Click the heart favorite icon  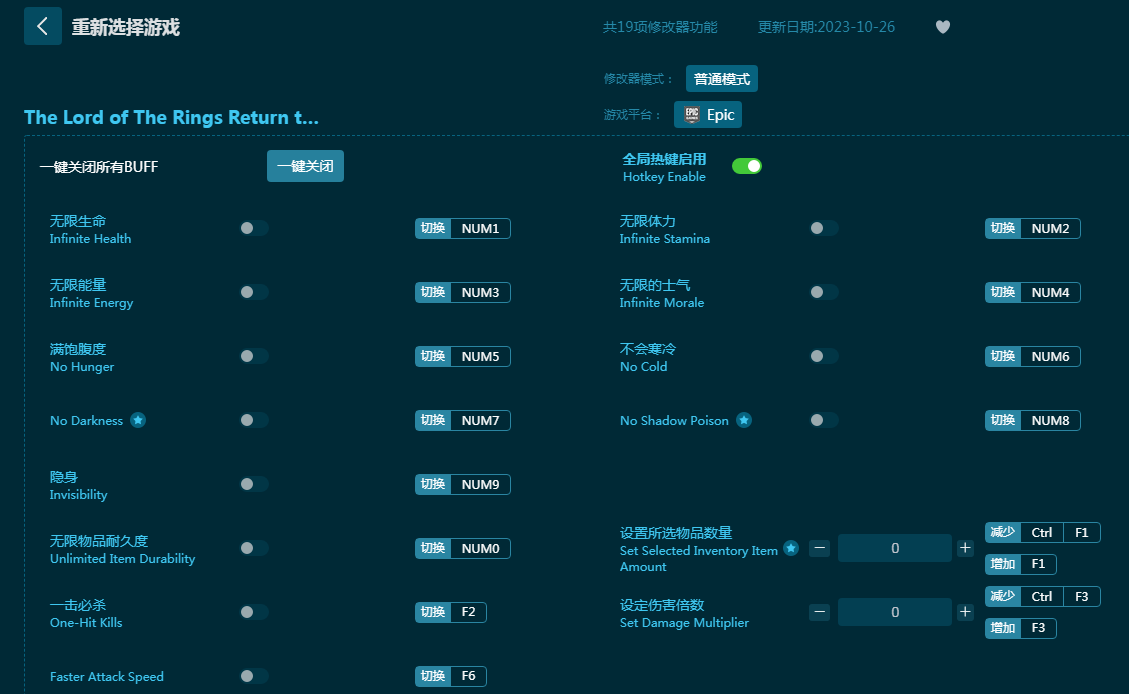[943, 27]
